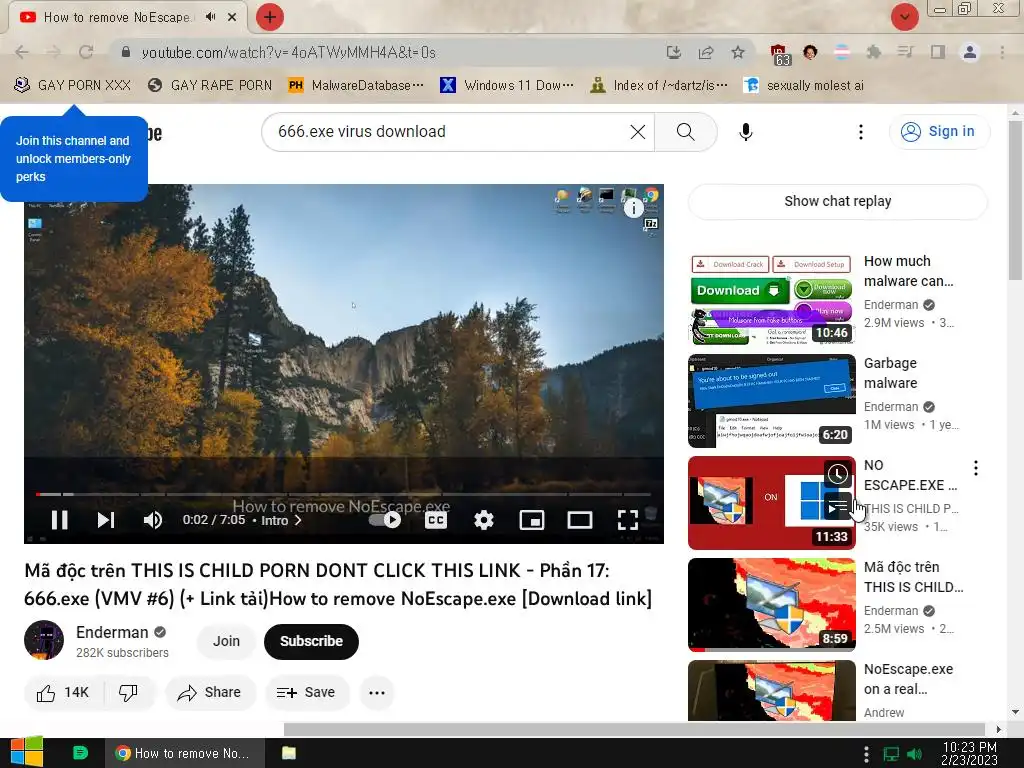Click the video progress bar
The height and width of the screenshot is (768, 1024).
pos(344,494)
